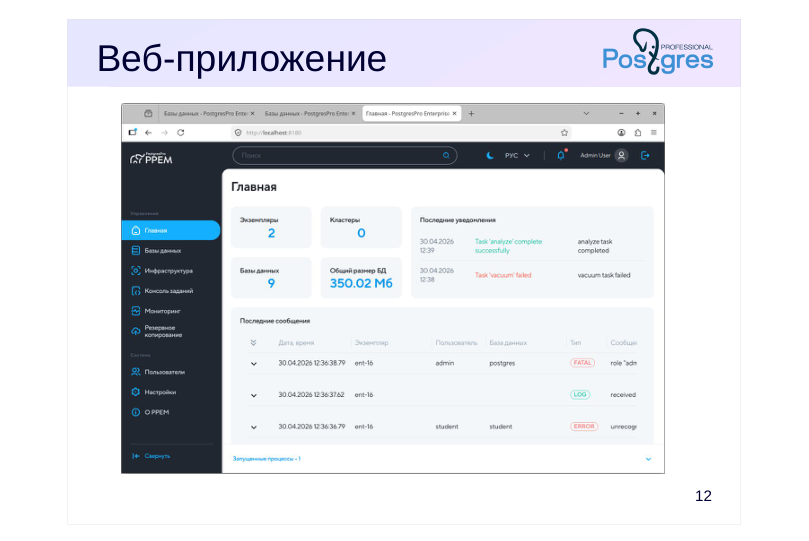Expand the 12:36:37.62 message row
The width and height of the screenshot is (809, 541).
click(254, 396)
